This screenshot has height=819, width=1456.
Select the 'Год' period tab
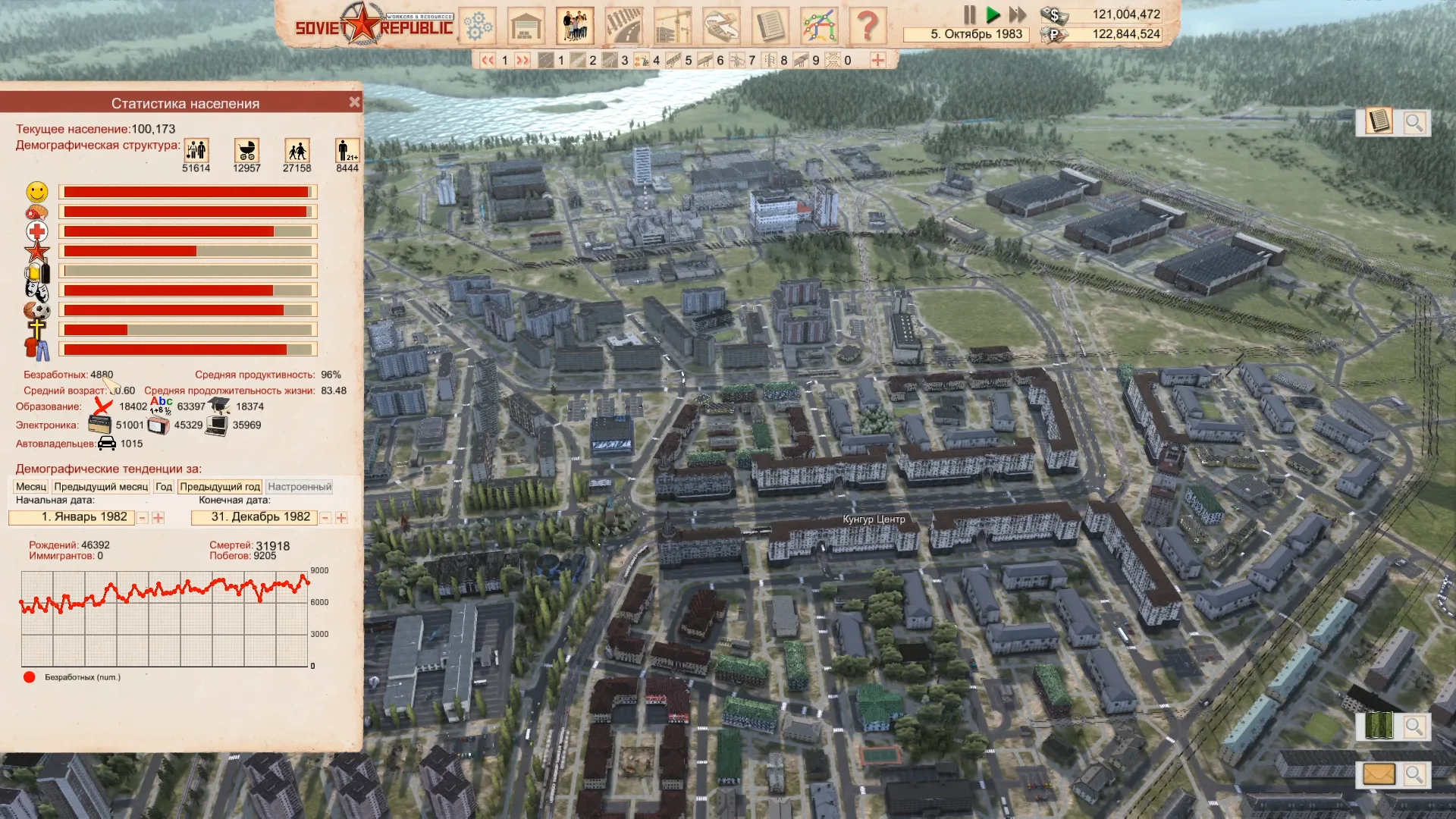coord(164,487)
